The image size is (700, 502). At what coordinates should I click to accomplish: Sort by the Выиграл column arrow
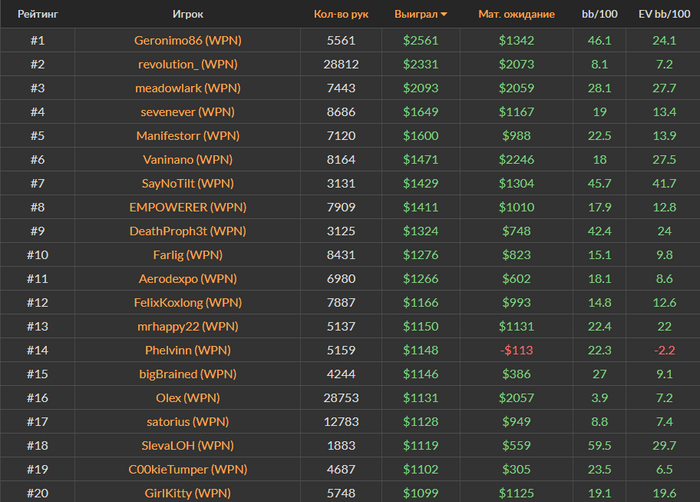click(444, 14)
